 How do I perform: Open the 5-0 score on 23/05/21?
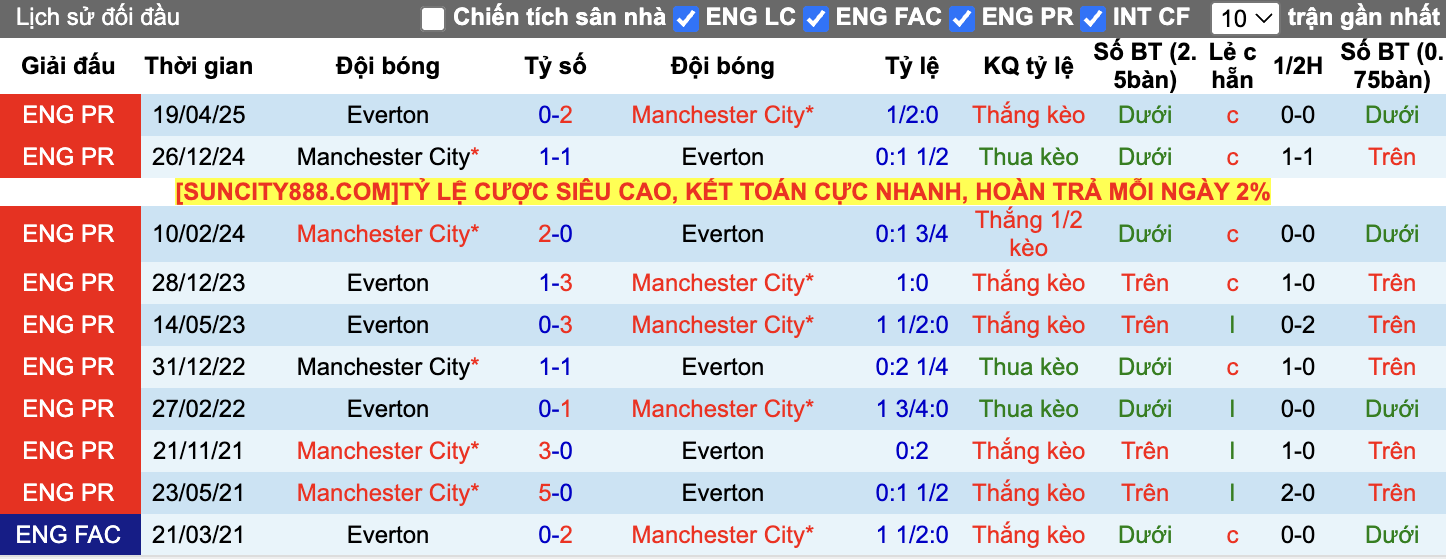click(x=555, y=493)
